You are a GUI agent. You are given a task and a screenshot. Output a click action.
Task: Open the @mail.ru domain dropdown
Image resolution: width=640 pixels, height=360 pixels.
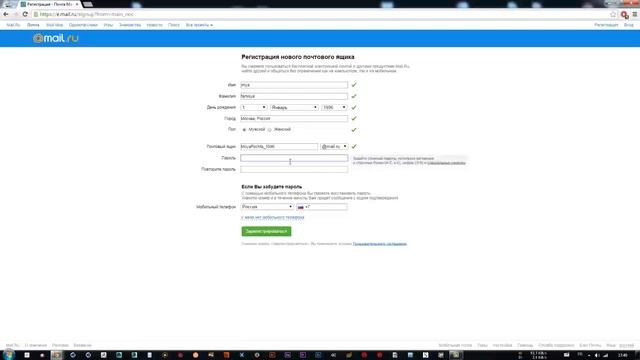point(334,147)
